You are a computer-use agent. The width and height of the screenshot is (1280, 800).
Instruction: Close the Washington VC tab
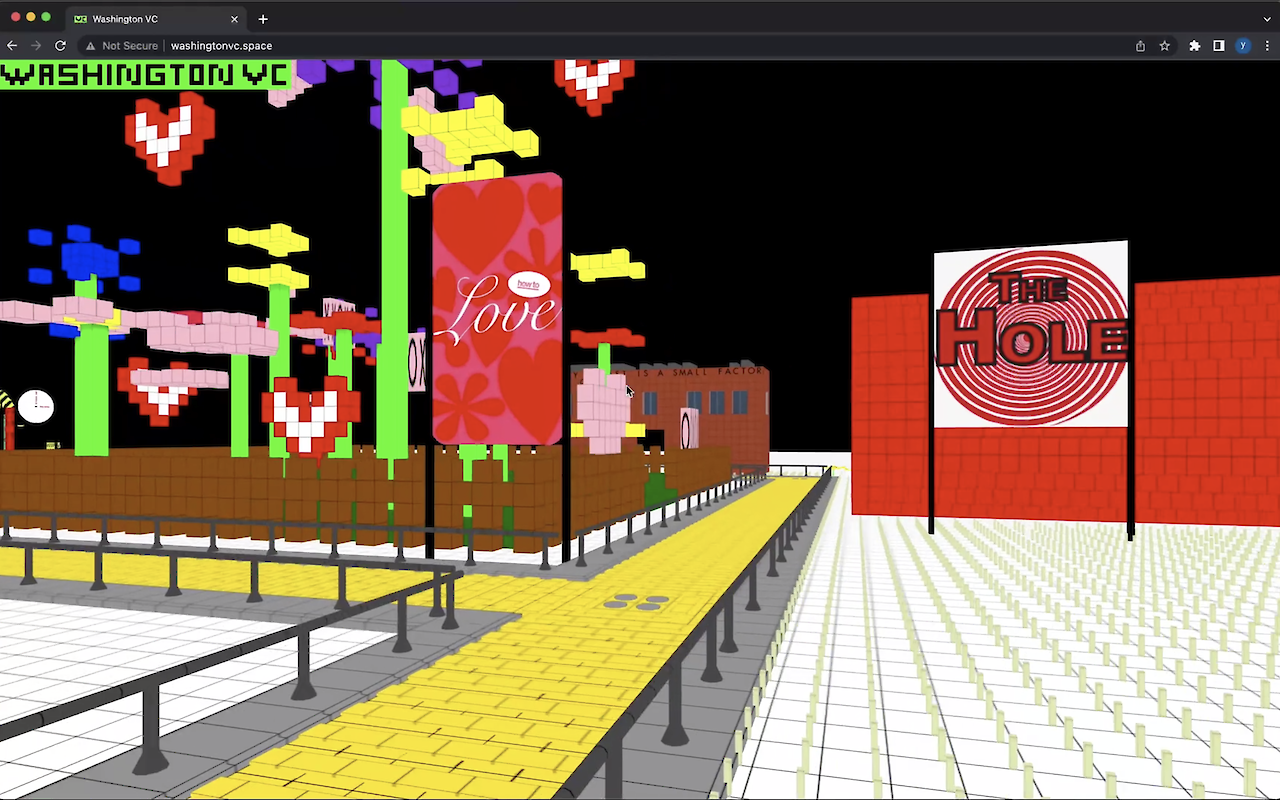pos(235,19)
